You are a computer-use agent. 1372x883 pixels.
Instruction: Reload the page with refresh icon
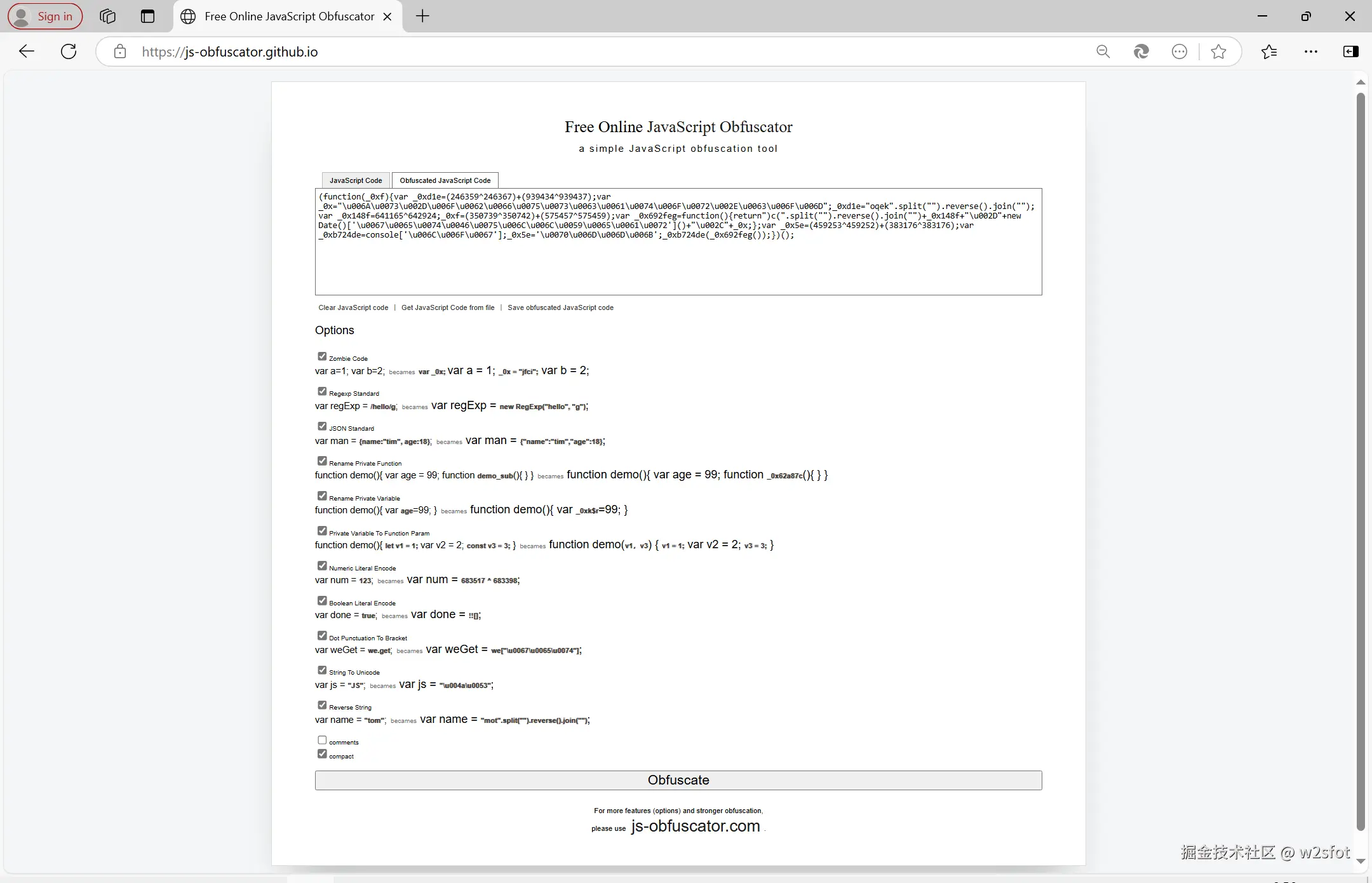[69, 51]
